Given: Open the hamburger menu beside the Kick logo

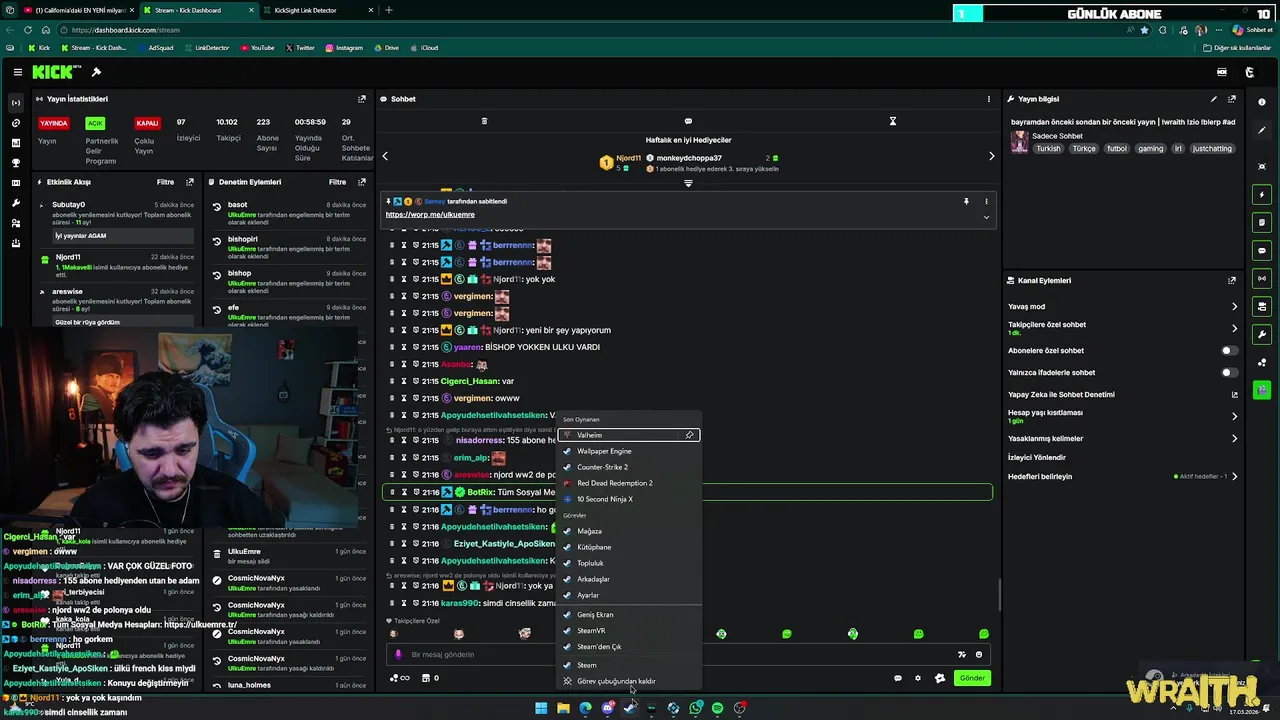Looking at the screenshot, I should click(x=17, y=72).
